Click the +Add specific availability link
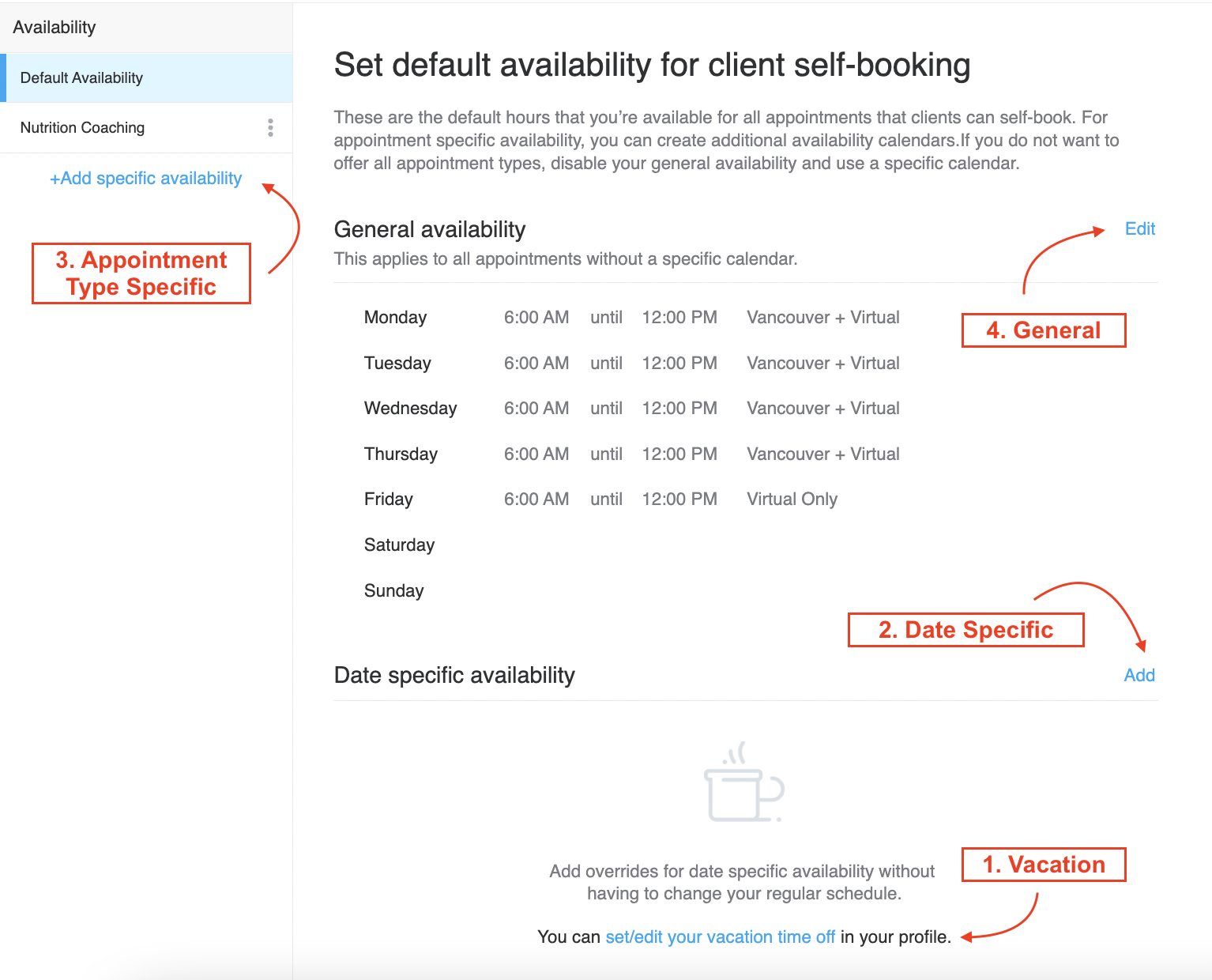 coord(145,179)
